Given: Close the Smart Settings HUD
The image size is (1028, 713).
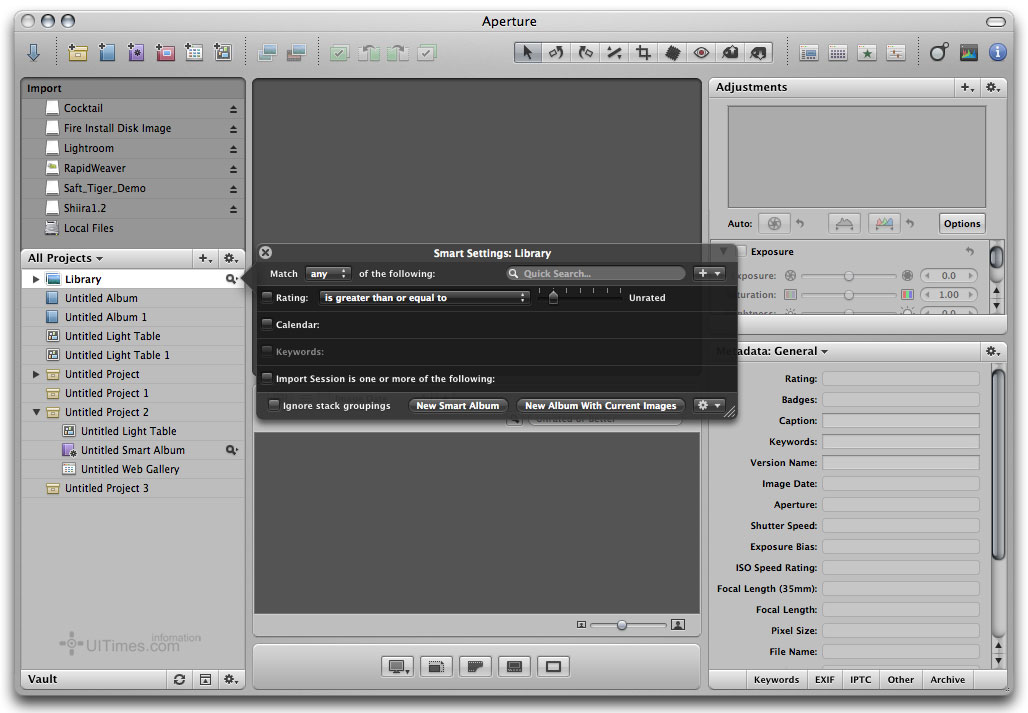Looking at the screenshot, I should tap(266, 252).
